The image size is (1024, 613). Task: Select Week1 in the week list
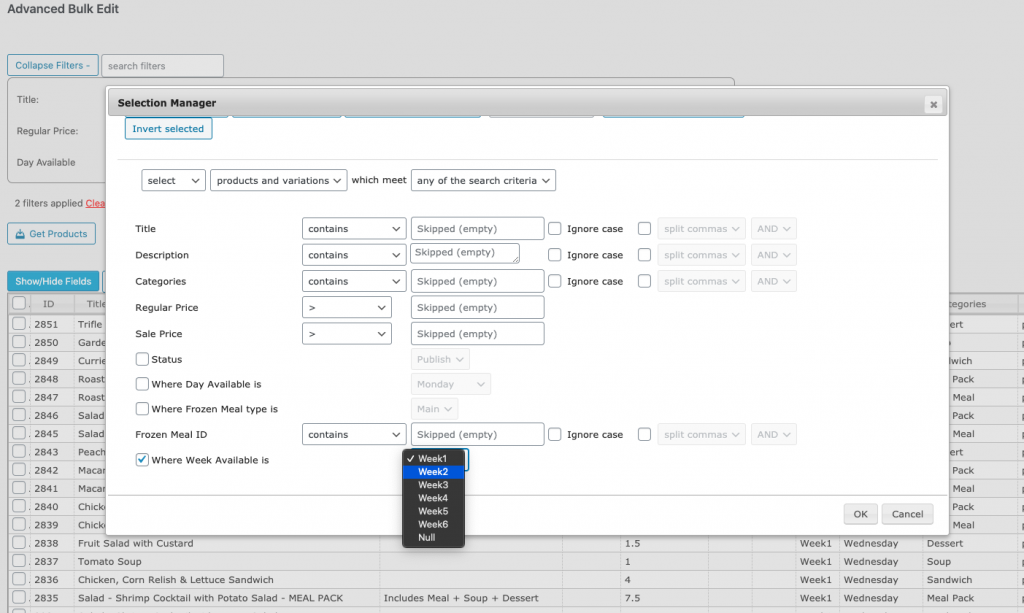click(x=434, y=458)
